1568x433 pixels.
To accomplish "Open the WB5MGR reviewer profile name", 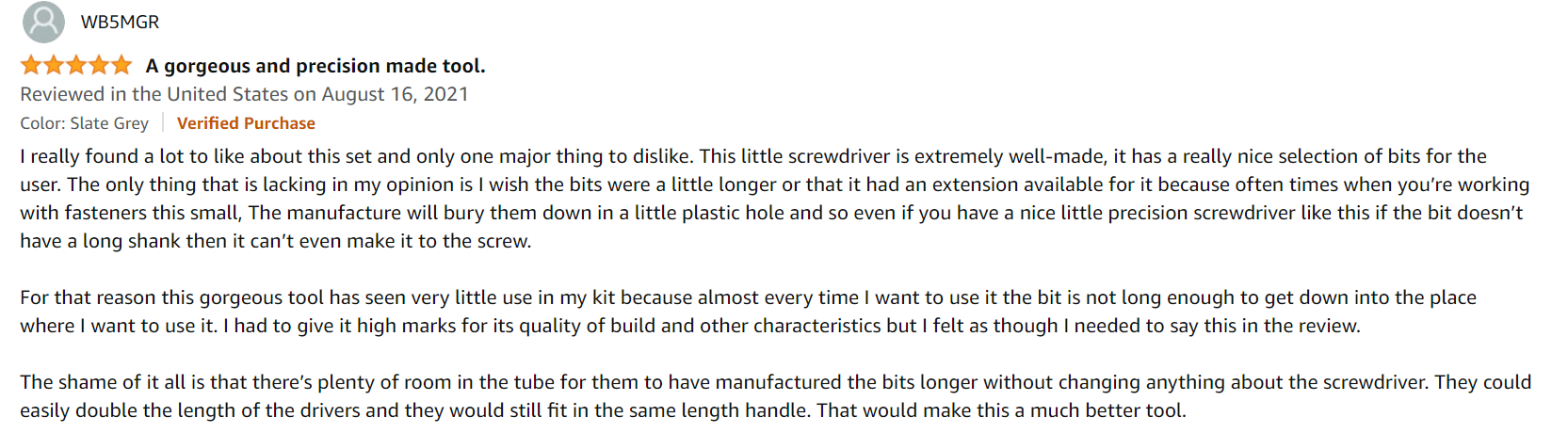I will [x=120, y=22].
